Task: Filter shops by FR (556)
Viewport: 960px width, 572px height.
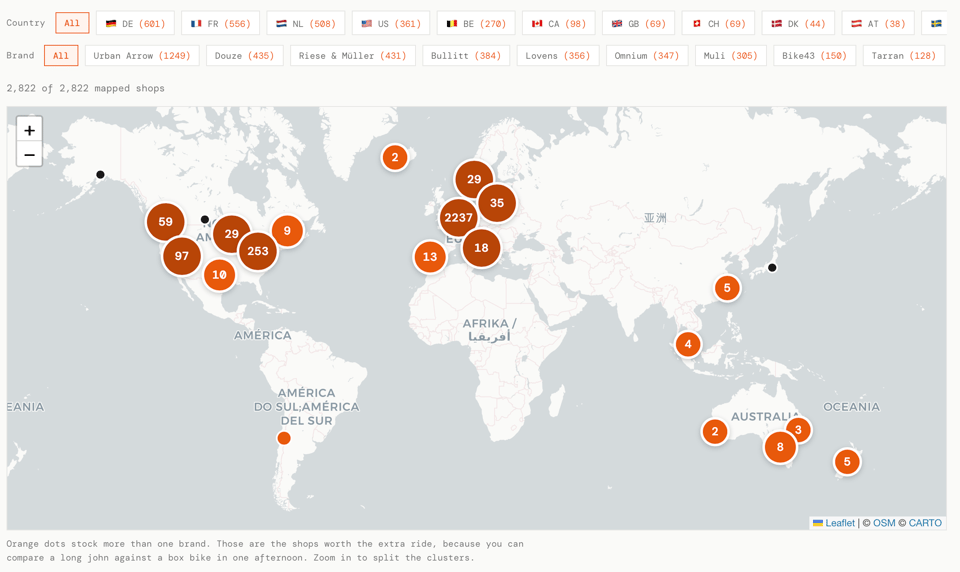Action: coord(220,23)
